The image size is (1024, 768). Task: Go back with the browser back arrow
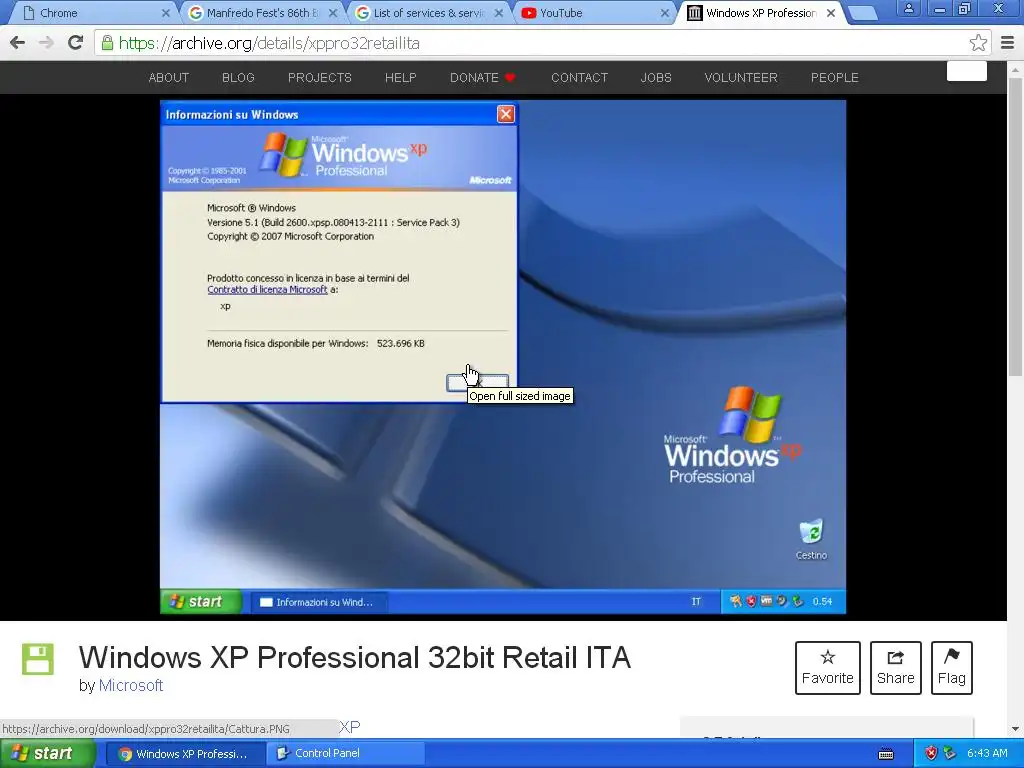coord(18,43)
